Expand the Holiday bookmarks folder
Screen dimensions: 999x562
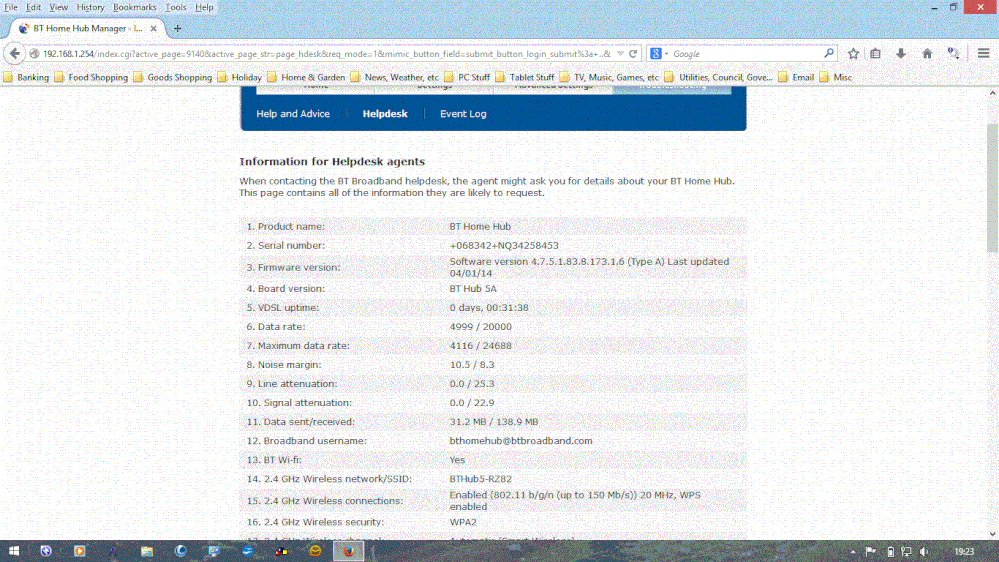(240, 77)
